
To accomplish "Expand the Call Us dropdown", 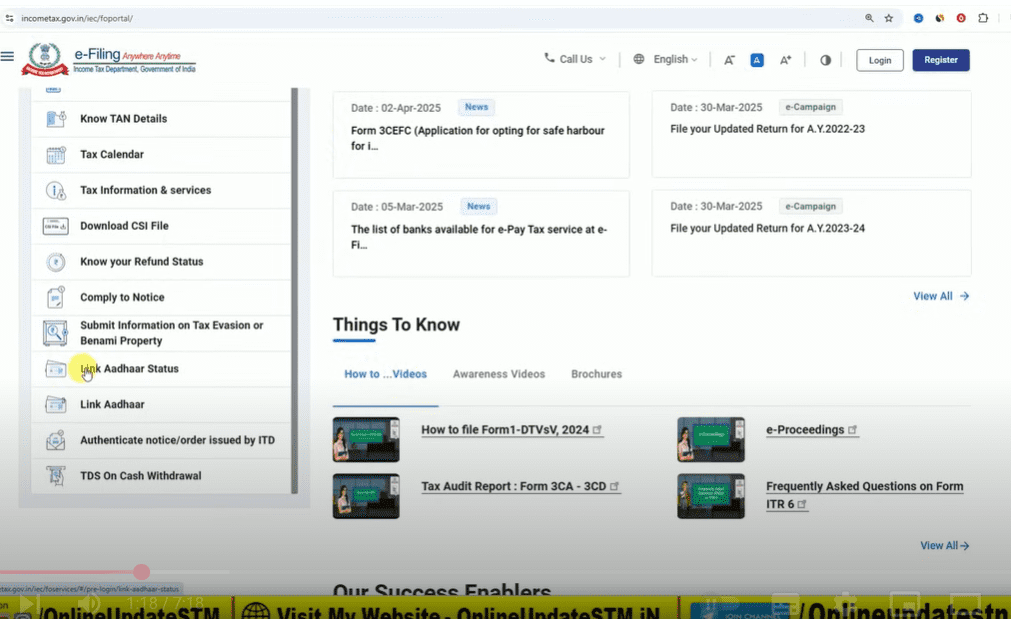I will click(x=575, y=59).
